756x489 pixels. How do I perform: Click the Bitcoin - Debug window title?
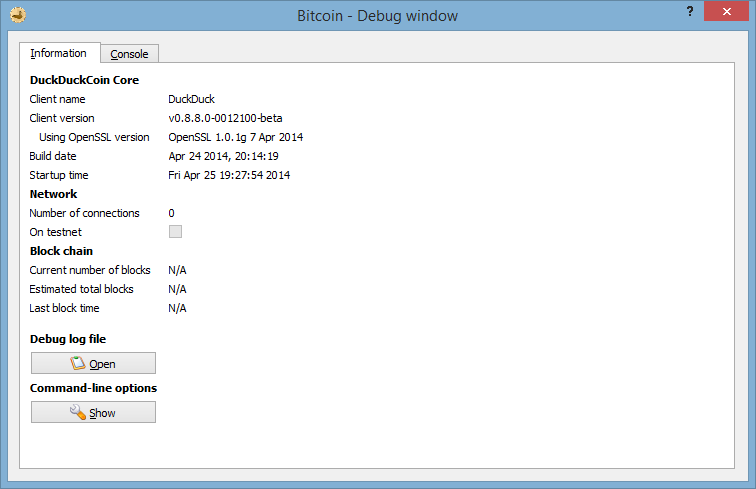[x=377, y=16]
